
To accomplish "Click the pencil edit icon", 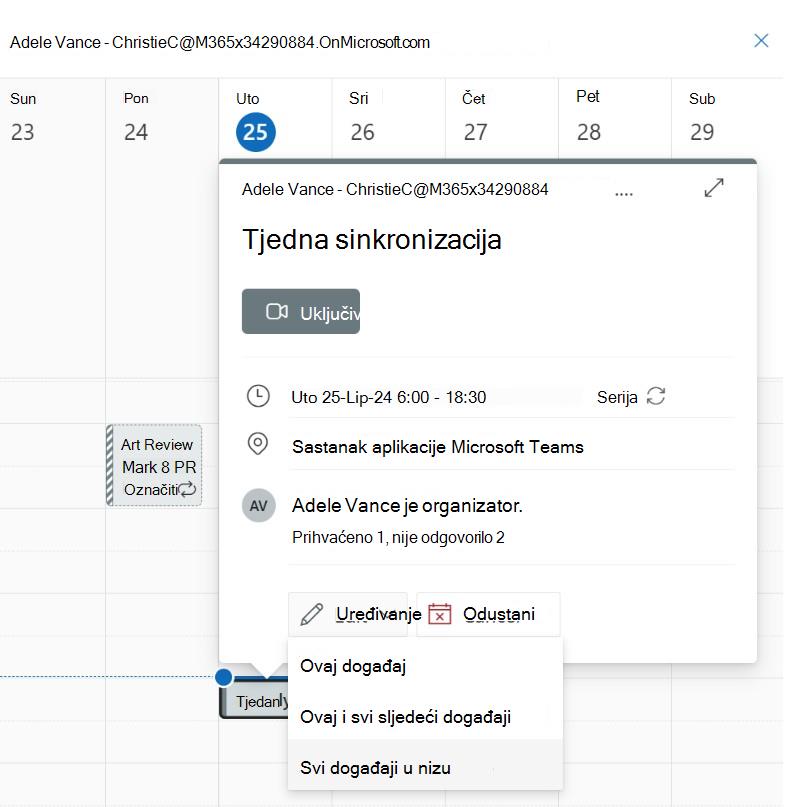I will 311,615.
